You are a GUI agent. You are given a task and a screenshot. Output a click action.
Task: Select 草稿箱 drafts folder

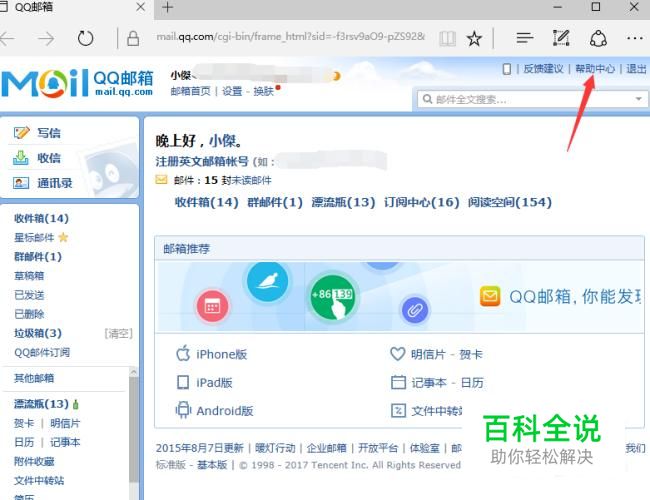click(x=29, y=276)
